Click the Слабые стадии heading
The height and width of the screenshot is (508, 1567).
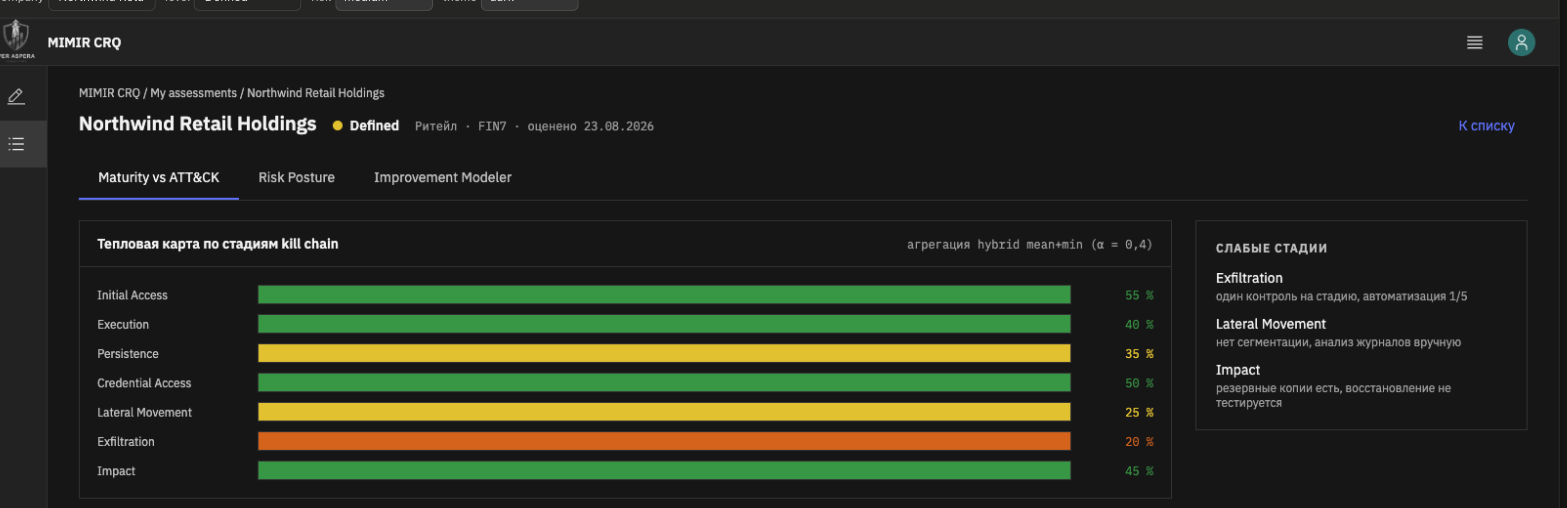tap(1271, 248)
